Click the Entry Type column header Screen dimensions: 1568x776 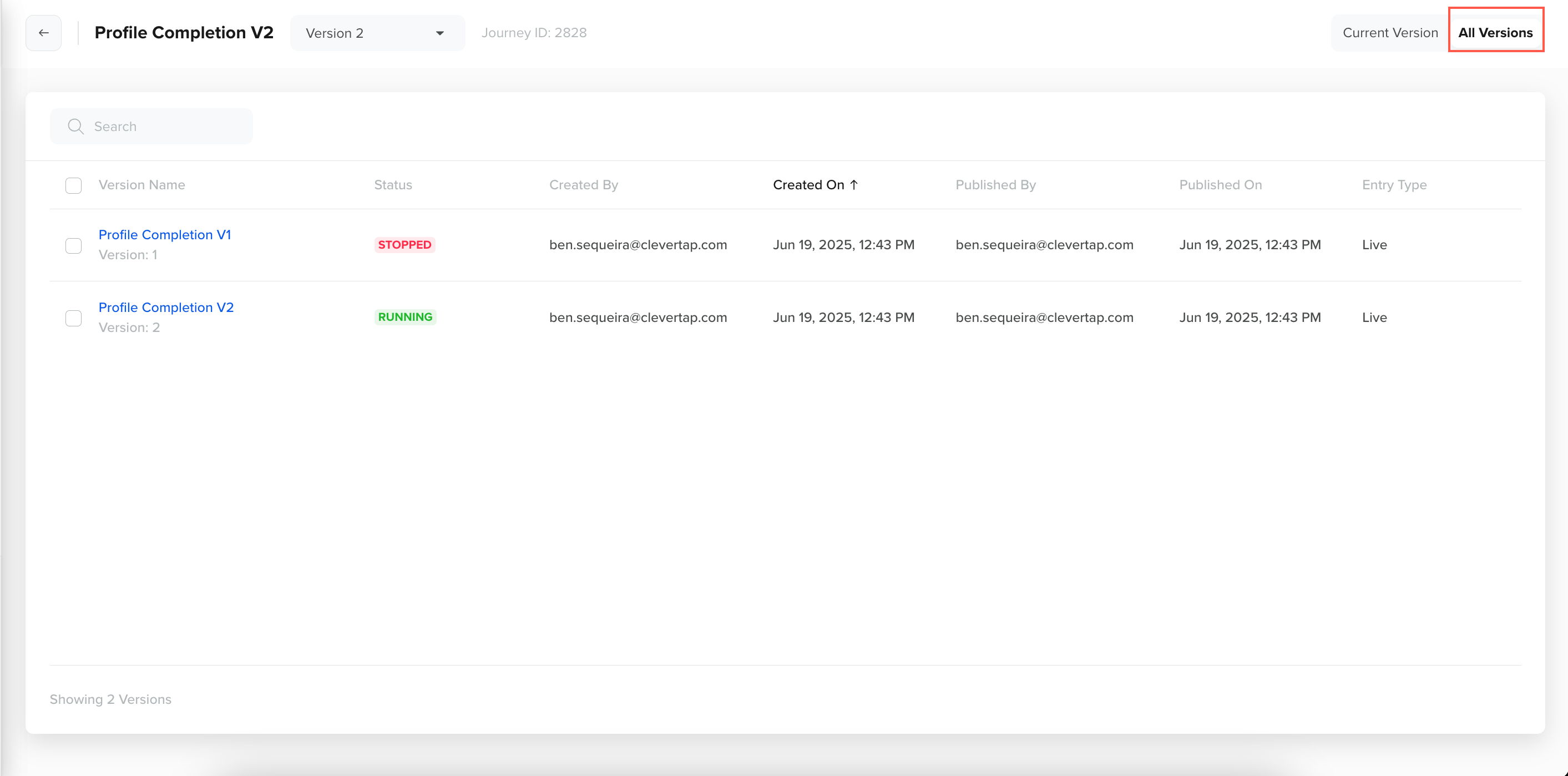(x=1394, y=184)
